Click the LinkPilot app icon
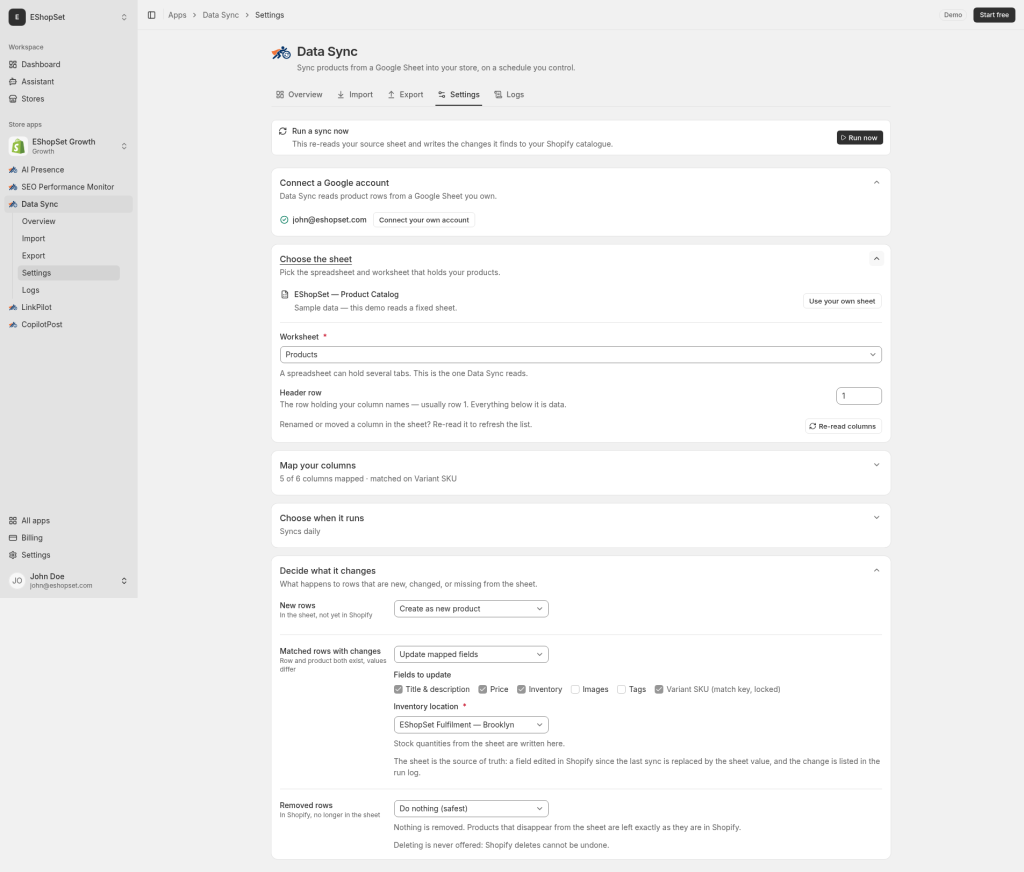Image resolution: width=1024 pixels, height=872 pixels. [13, 308]
